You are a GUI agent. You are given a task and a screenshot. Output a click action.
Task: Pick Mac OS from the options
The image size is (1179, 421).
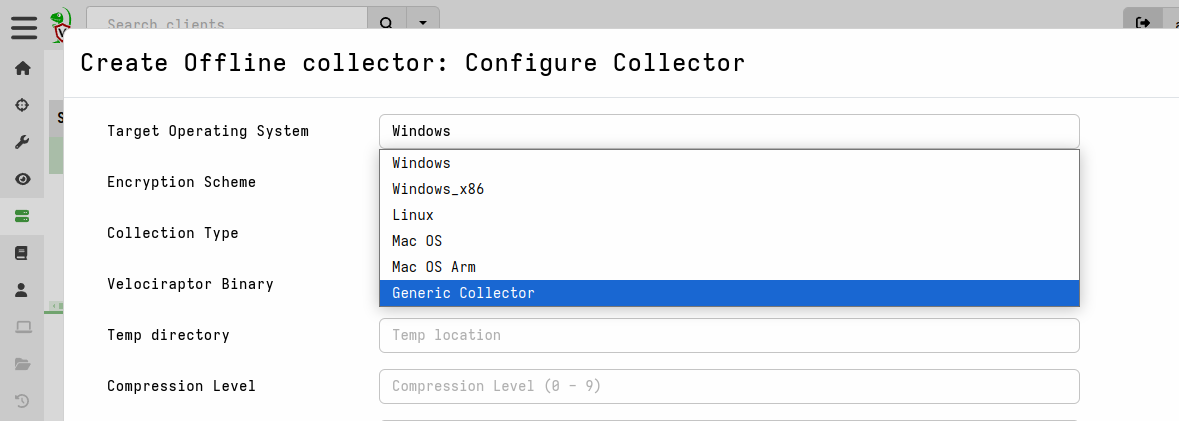(x=417, y=241)
